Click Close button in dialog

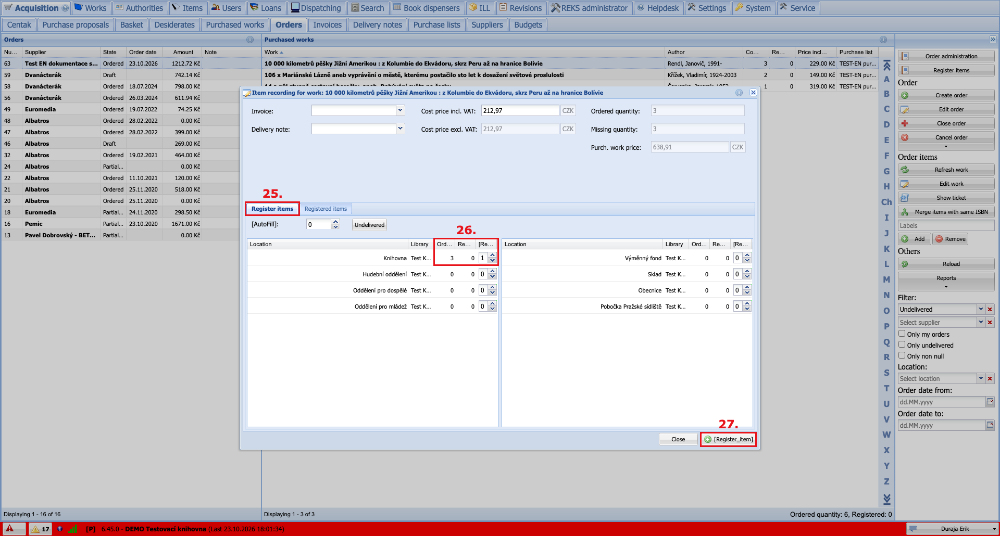(678, 439)
